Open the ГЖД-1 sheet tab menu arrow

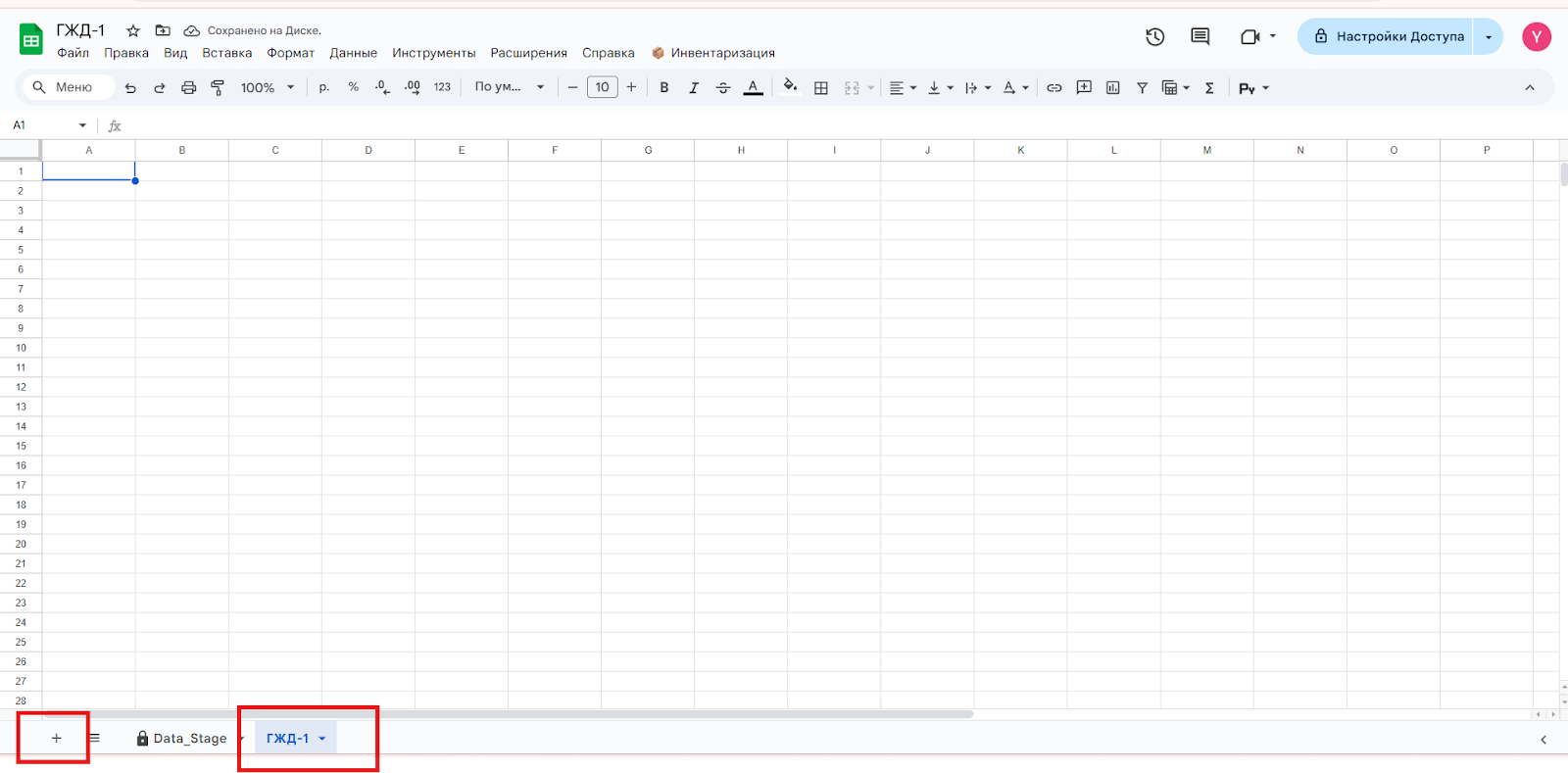point(322,739)
